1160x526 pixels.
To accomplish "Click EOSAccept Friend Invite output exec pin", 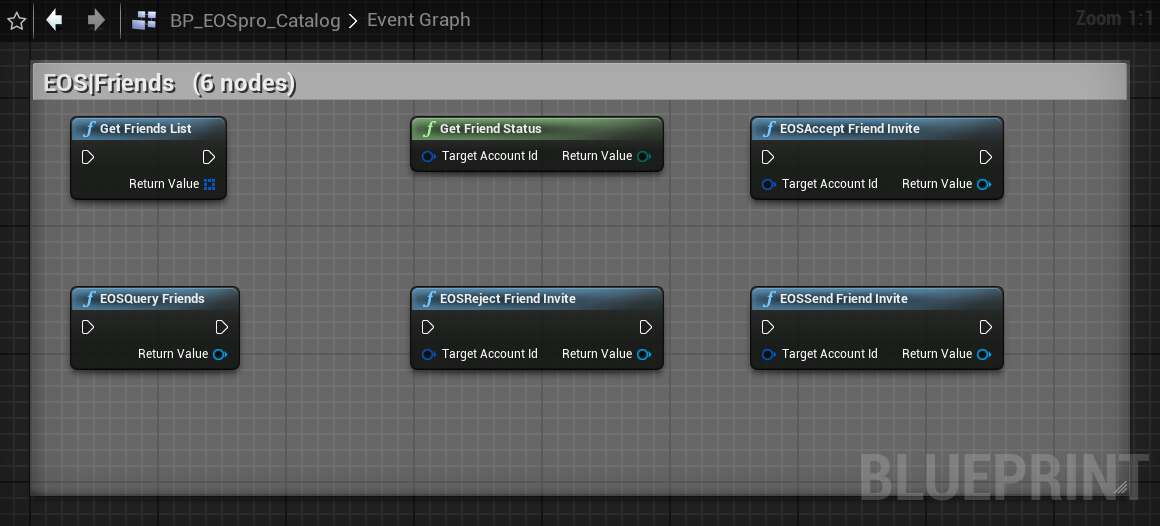I will [x=985, y=157].
